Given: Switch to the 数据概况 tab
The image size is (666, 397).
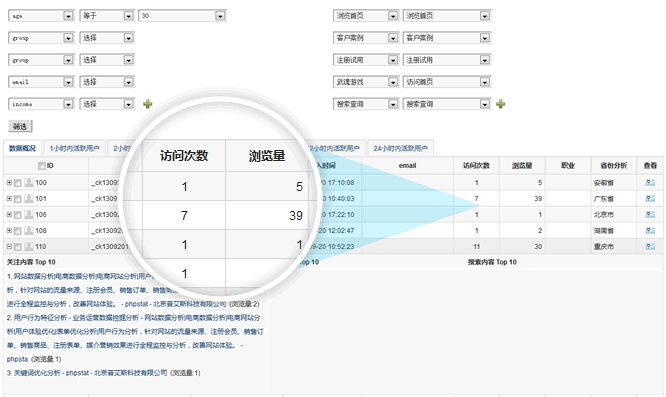Looking at the screenshot, I should [x=23, y=148].
